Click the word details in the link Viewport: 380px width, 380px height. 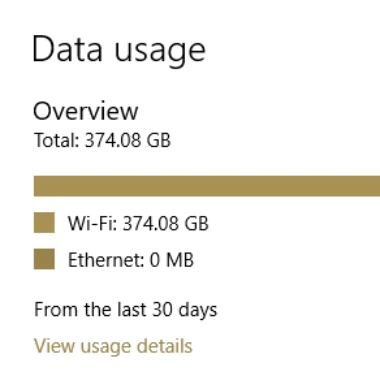165,346
